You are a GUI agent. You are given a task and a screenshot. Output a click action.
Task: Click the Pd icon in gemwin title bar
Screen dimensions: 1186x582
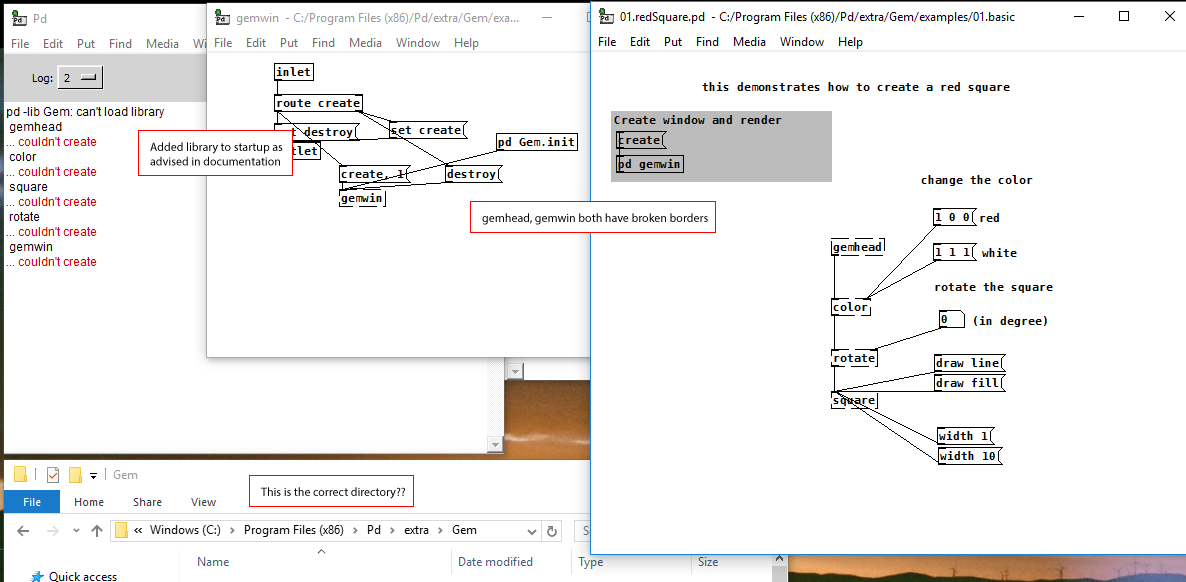click(220, 18)
